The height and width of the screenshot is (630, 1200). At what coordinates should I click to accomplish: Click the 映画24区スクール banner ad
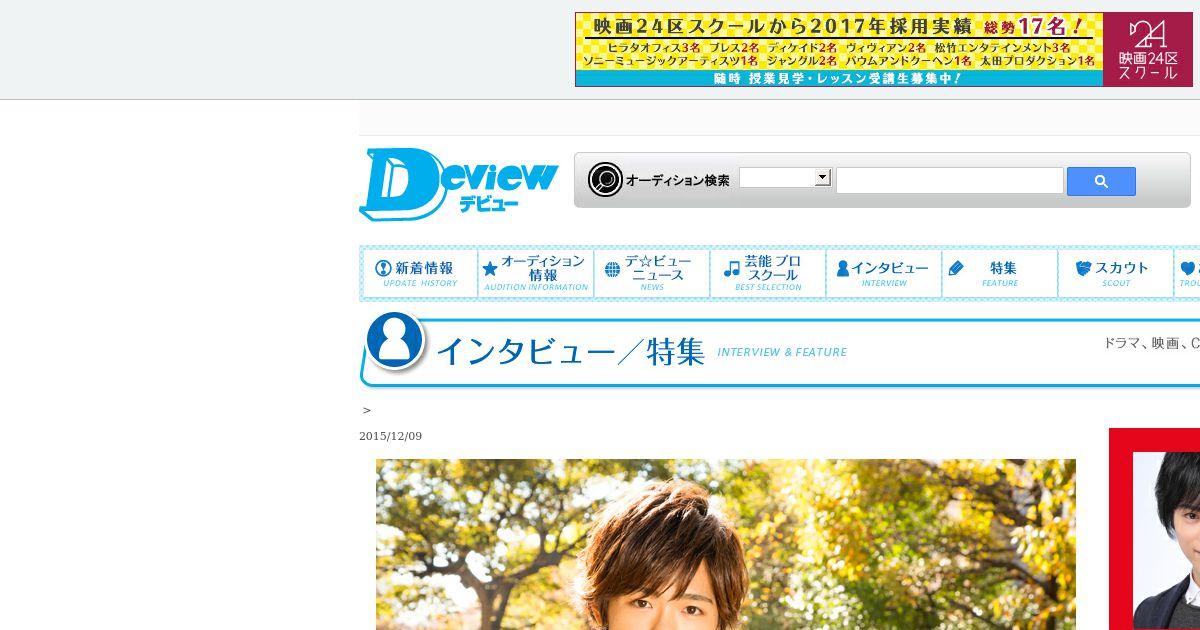[884, 49]
